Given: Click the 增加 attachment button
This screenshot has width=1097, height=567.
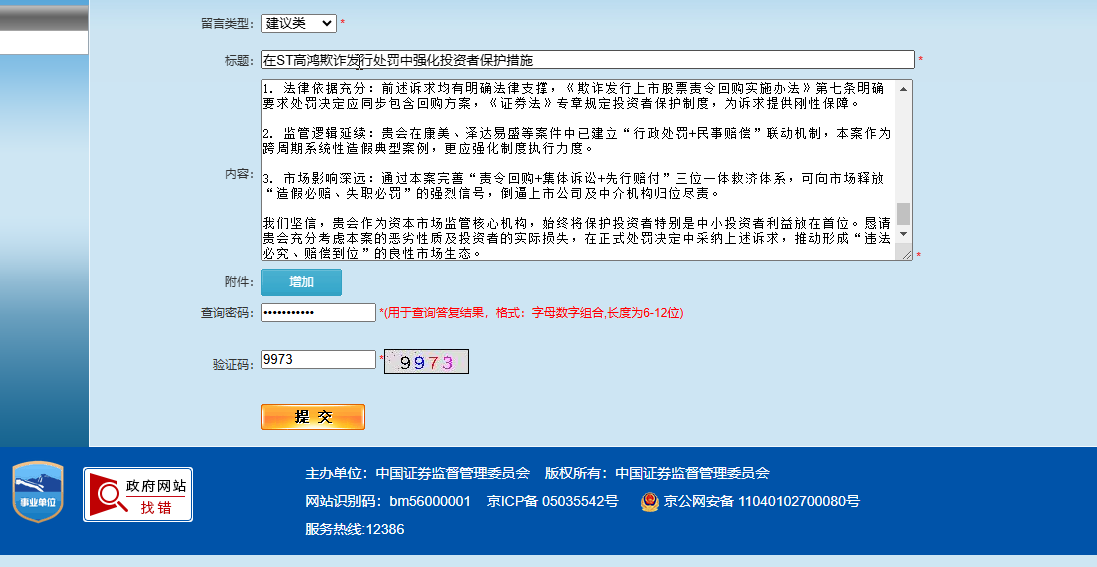Looking at the screenshot, I should [x=302, y=282].
